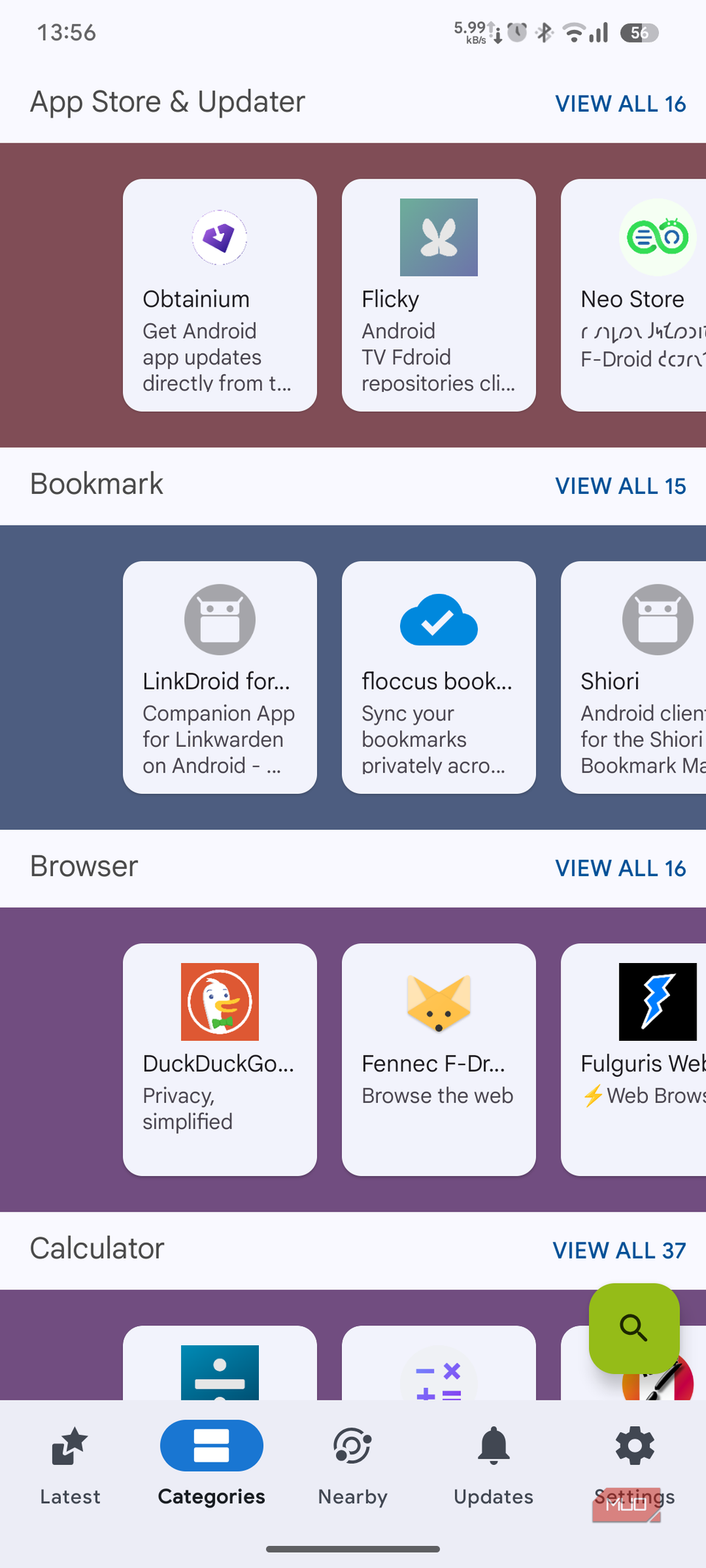Screen dimensions: 706x1568
Task: Tap the Shiori app icon
Action: [x=657, y=620]
